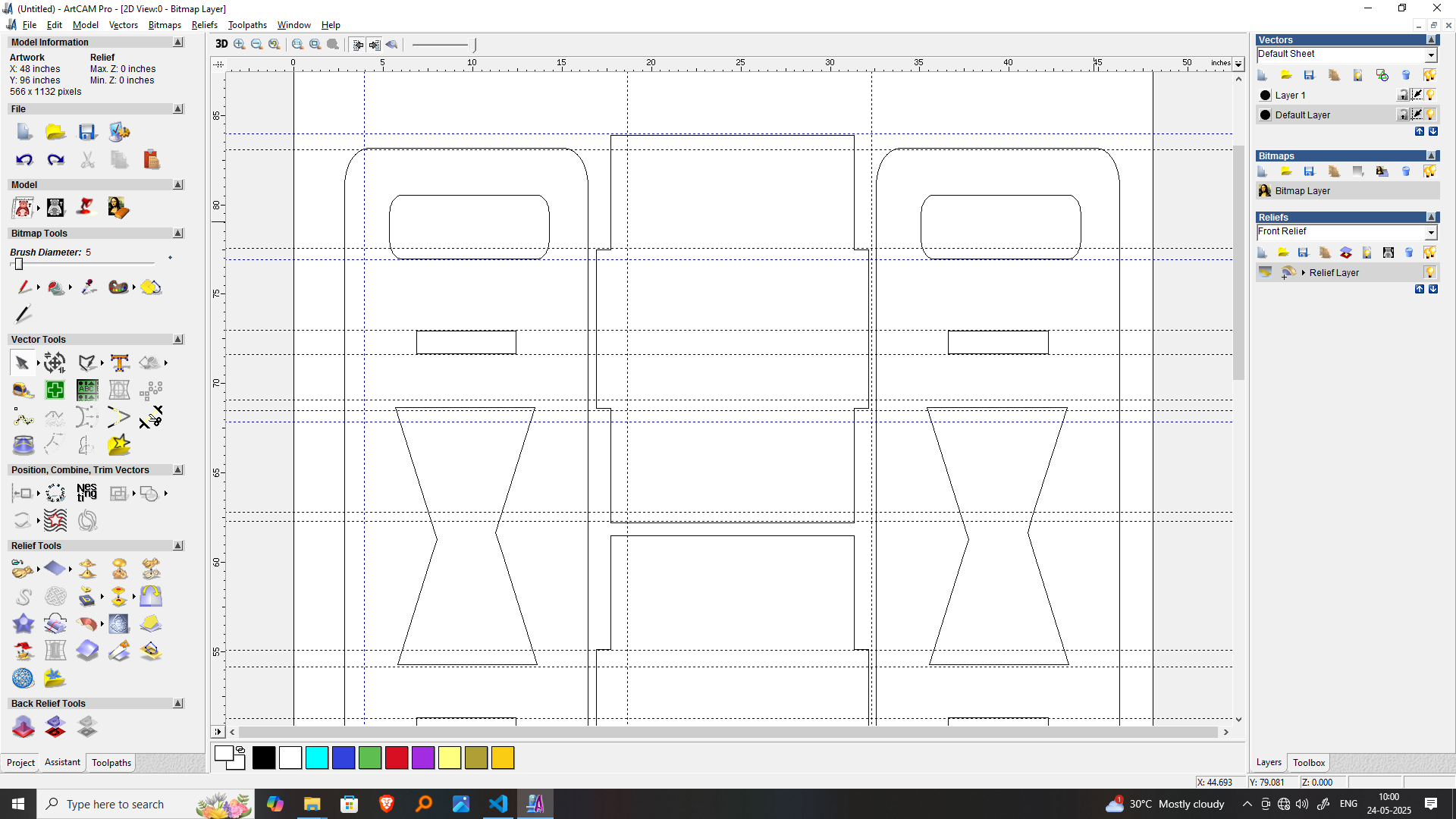Expand the Relief Layer combine mode arrow
The width and height of the screenshot is (1456, 819).
[x=1304, y=272]
